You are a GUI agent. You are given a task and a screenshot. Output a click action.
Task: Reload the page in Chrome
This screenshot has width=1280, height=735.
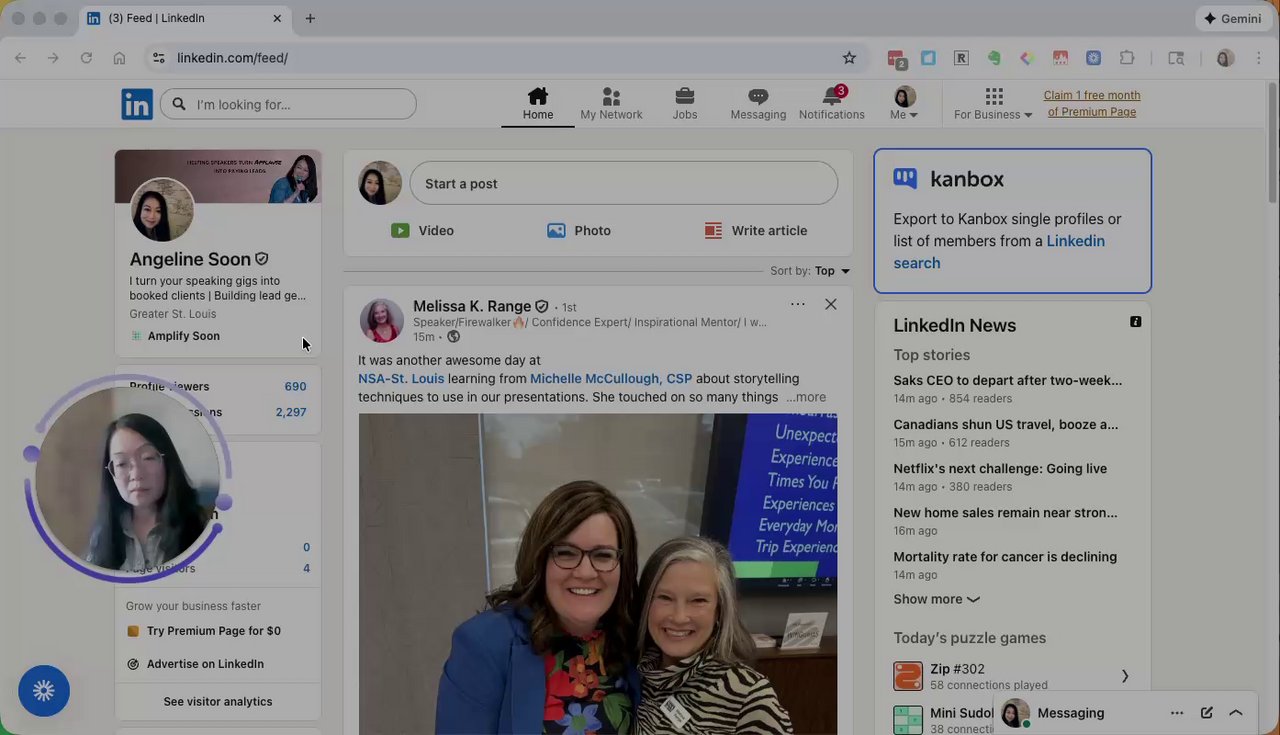click(86, 58)
